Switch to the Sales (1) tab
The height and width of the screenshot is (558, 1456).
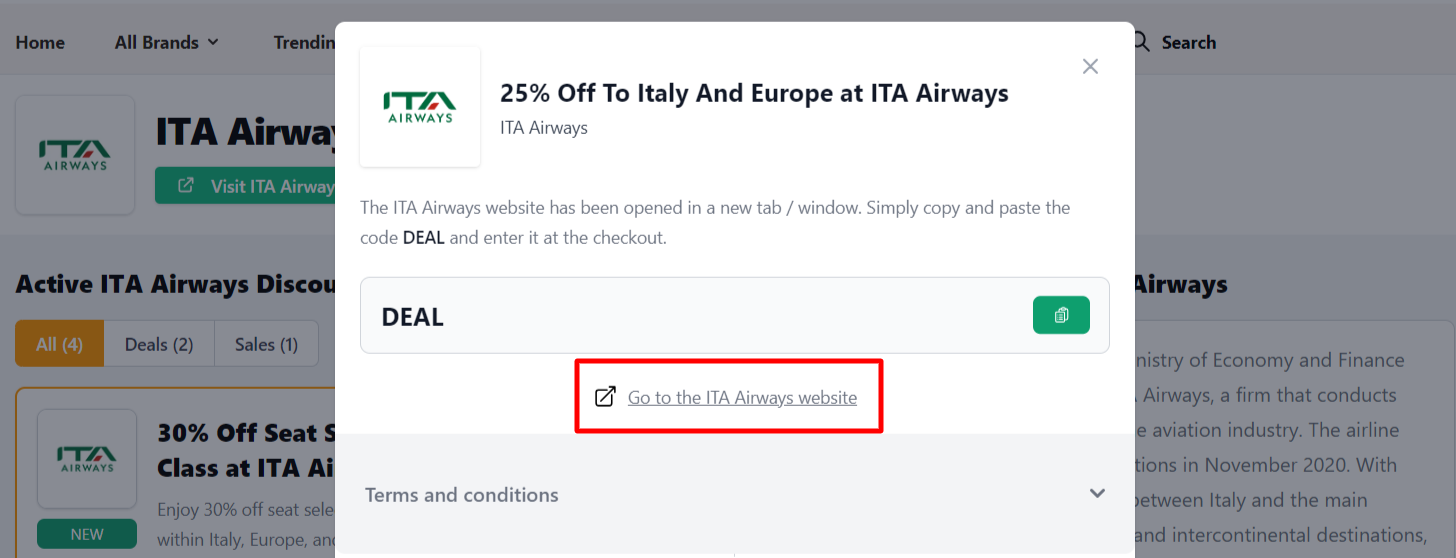(266, 344)
